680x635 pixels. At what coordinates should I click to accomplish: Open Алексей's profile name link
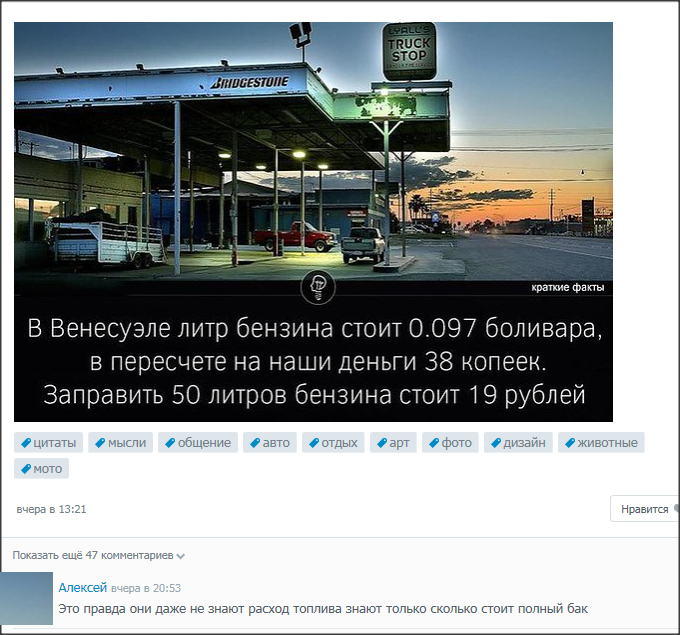pyautogui.click(x=82, y=588)
